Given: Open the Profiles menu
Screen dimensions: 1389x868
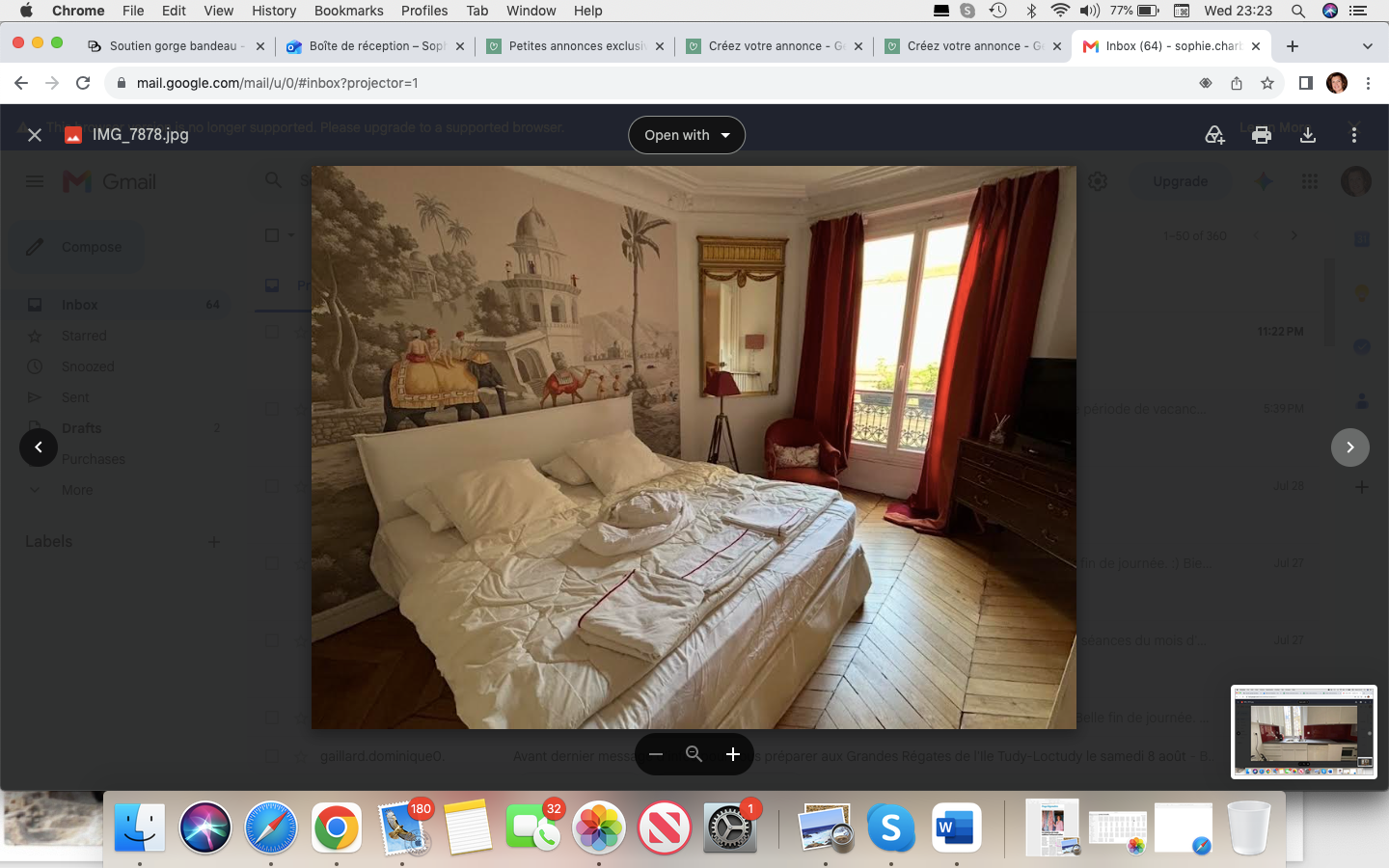Looking at the screenshot, I should [424, 11].
